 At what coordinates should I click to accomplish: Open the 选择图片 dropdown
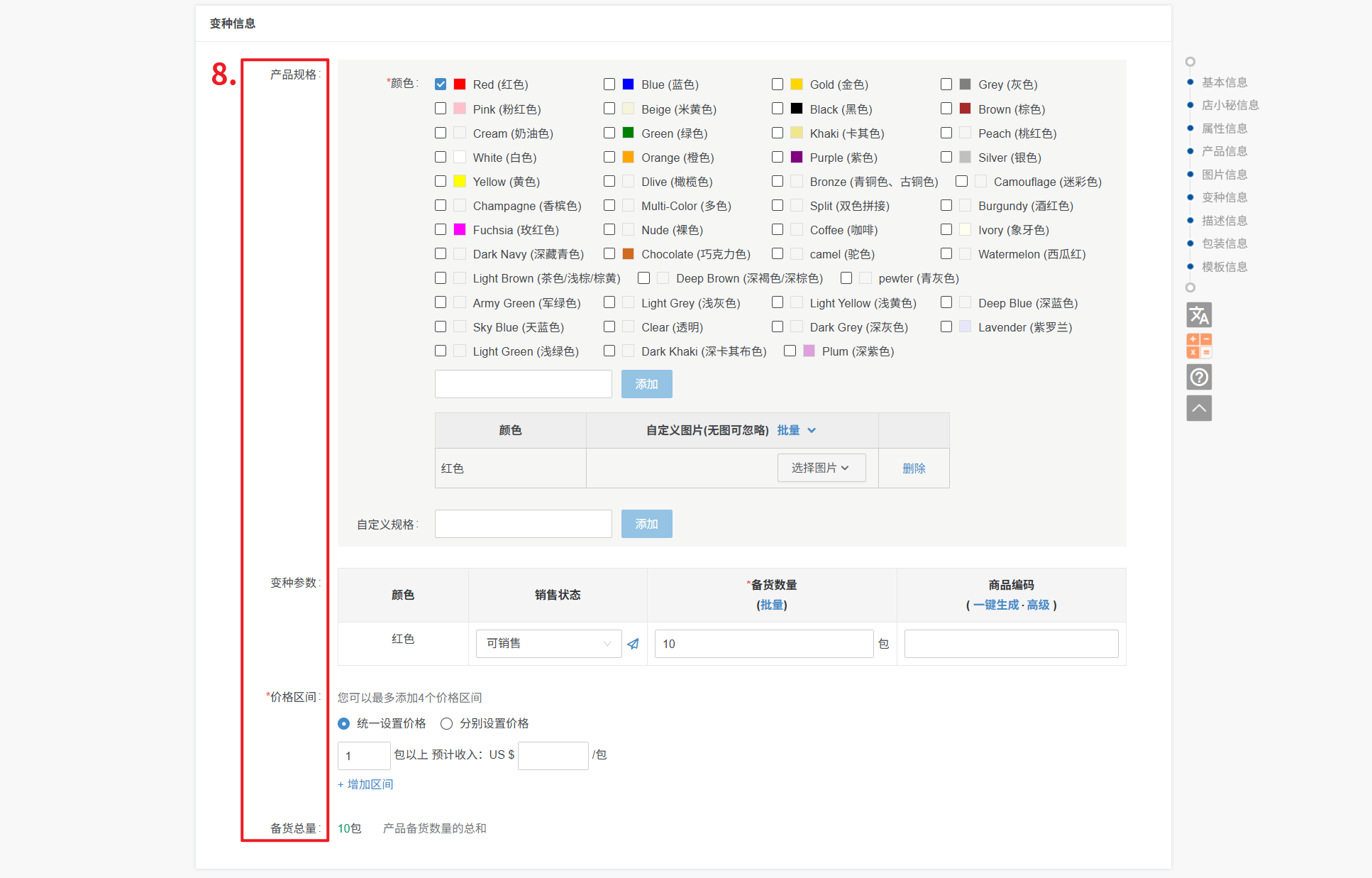[x=821, y=468]
